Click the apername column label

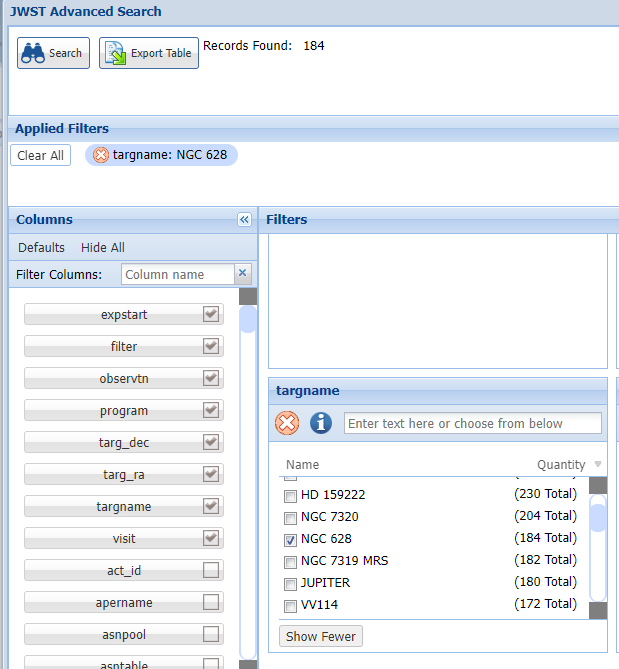coord(124,602)
